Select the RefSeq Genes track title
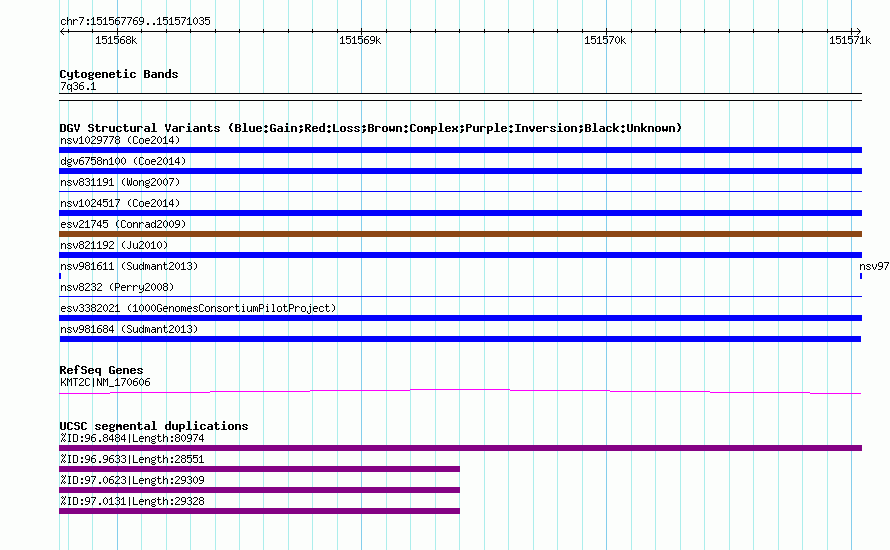The height and width of the screenshot is (550, 890). (101, 370)
